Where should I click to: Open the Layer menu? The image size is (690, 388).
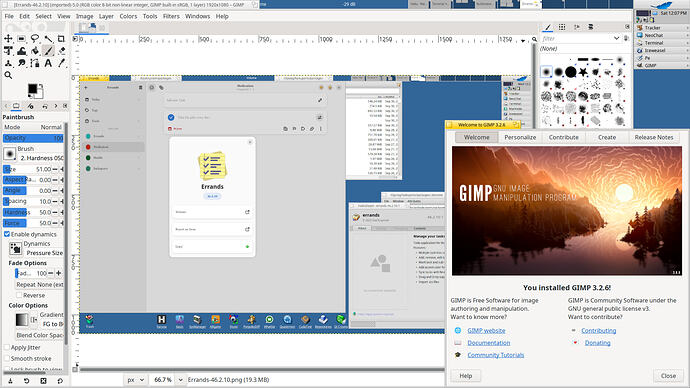[x=106, y=16]
